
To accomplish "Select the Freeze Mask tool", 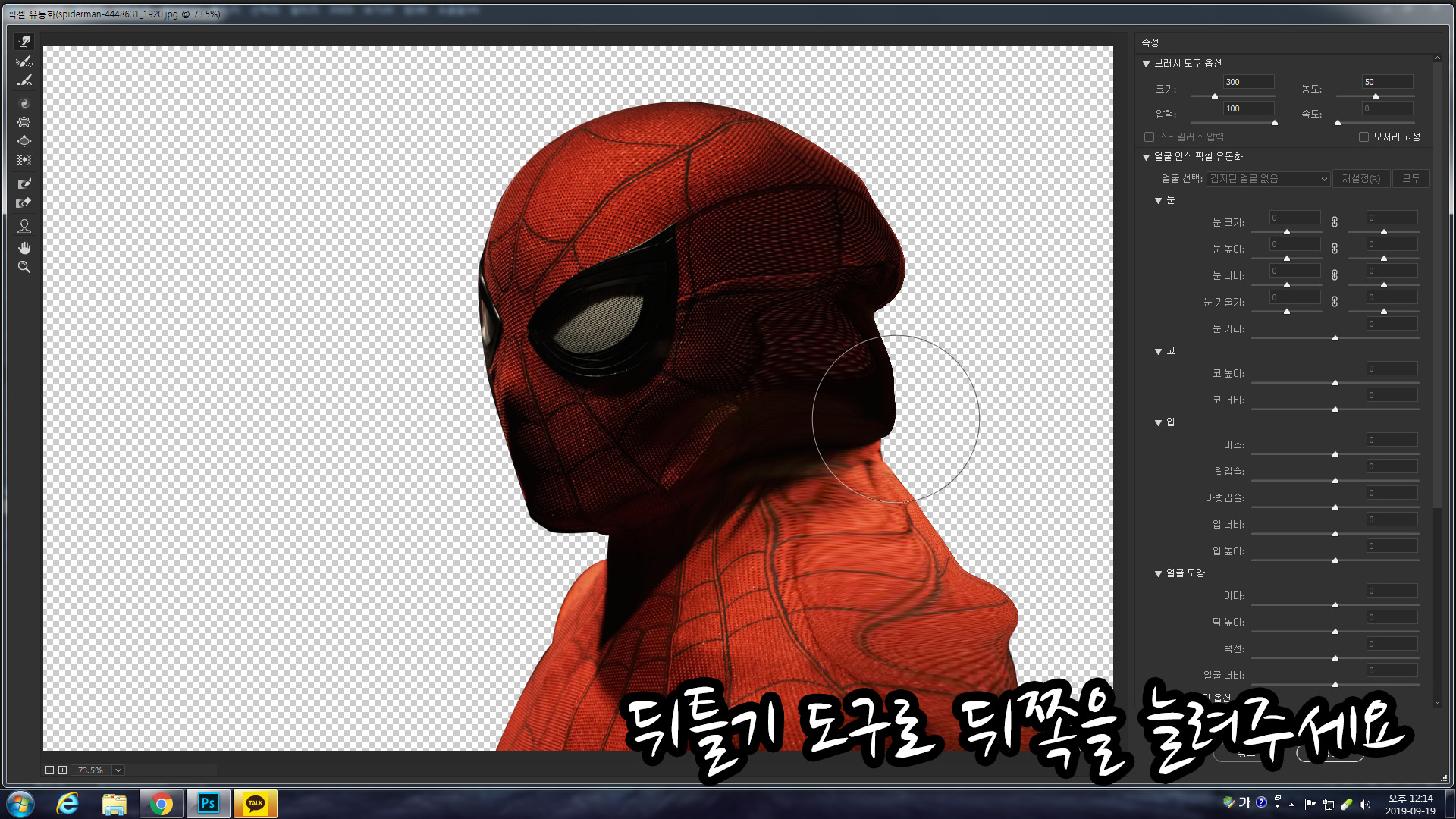I will [x=24, y=184].
